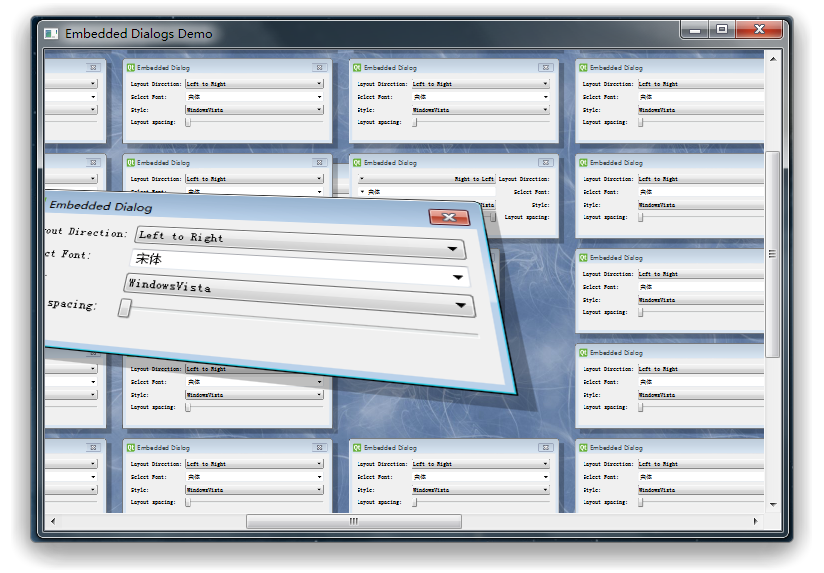Close the mirrored Right to Left dialog
Viewport: 824px width, 573px height.
pos(545,163)
